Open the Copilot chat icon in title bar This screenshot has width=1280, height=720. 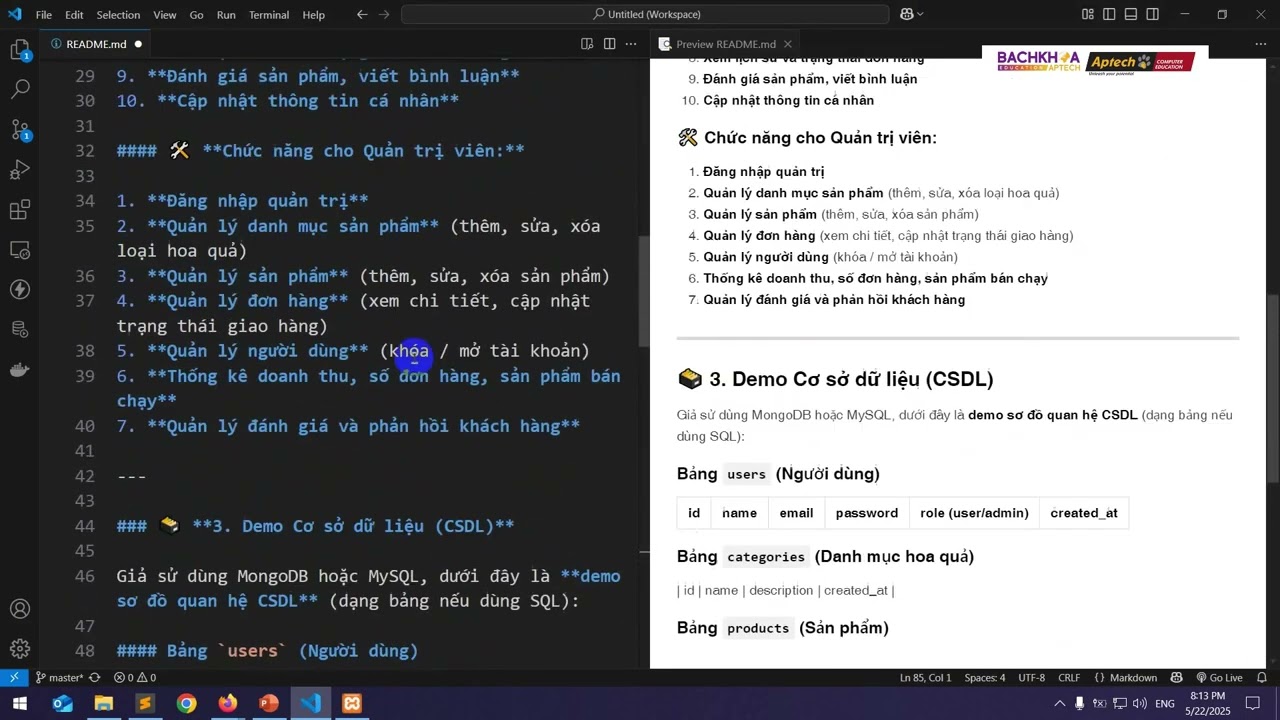click(906, 14)
